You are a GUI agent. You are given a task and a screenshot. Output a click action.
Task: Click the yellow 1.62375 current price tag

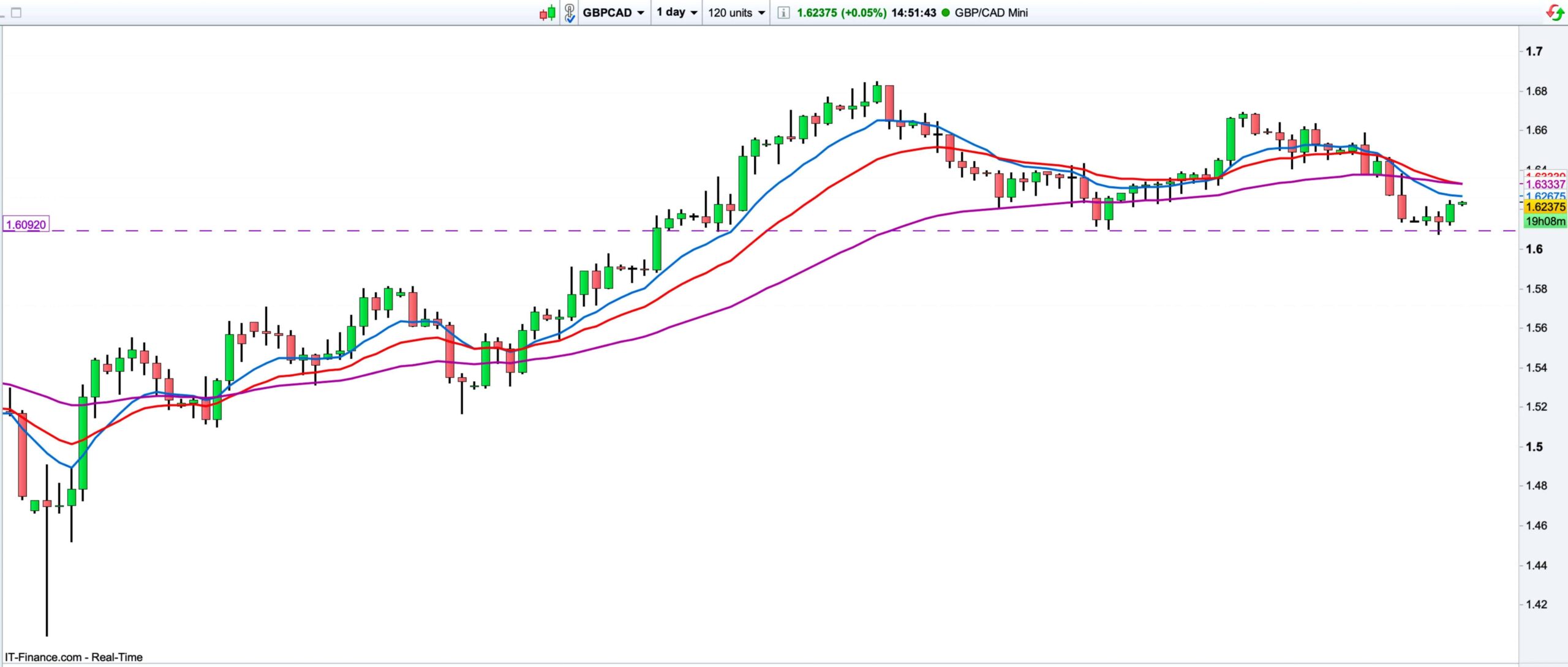coord(1545,207)
